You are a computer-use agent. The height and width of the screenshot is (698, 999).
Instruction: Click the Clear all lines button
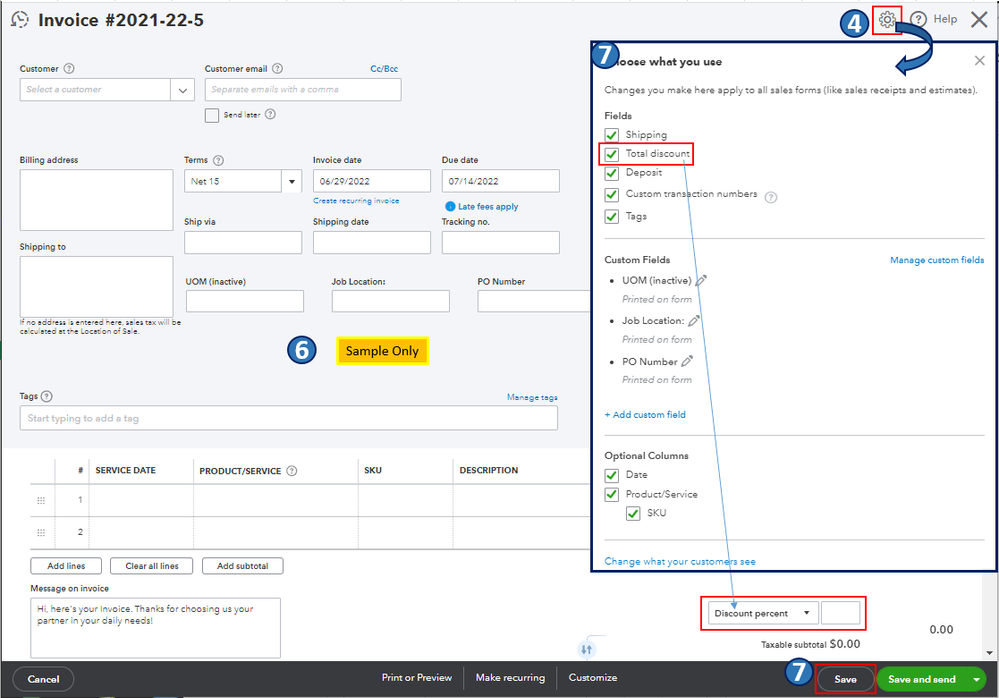point(152,566)
